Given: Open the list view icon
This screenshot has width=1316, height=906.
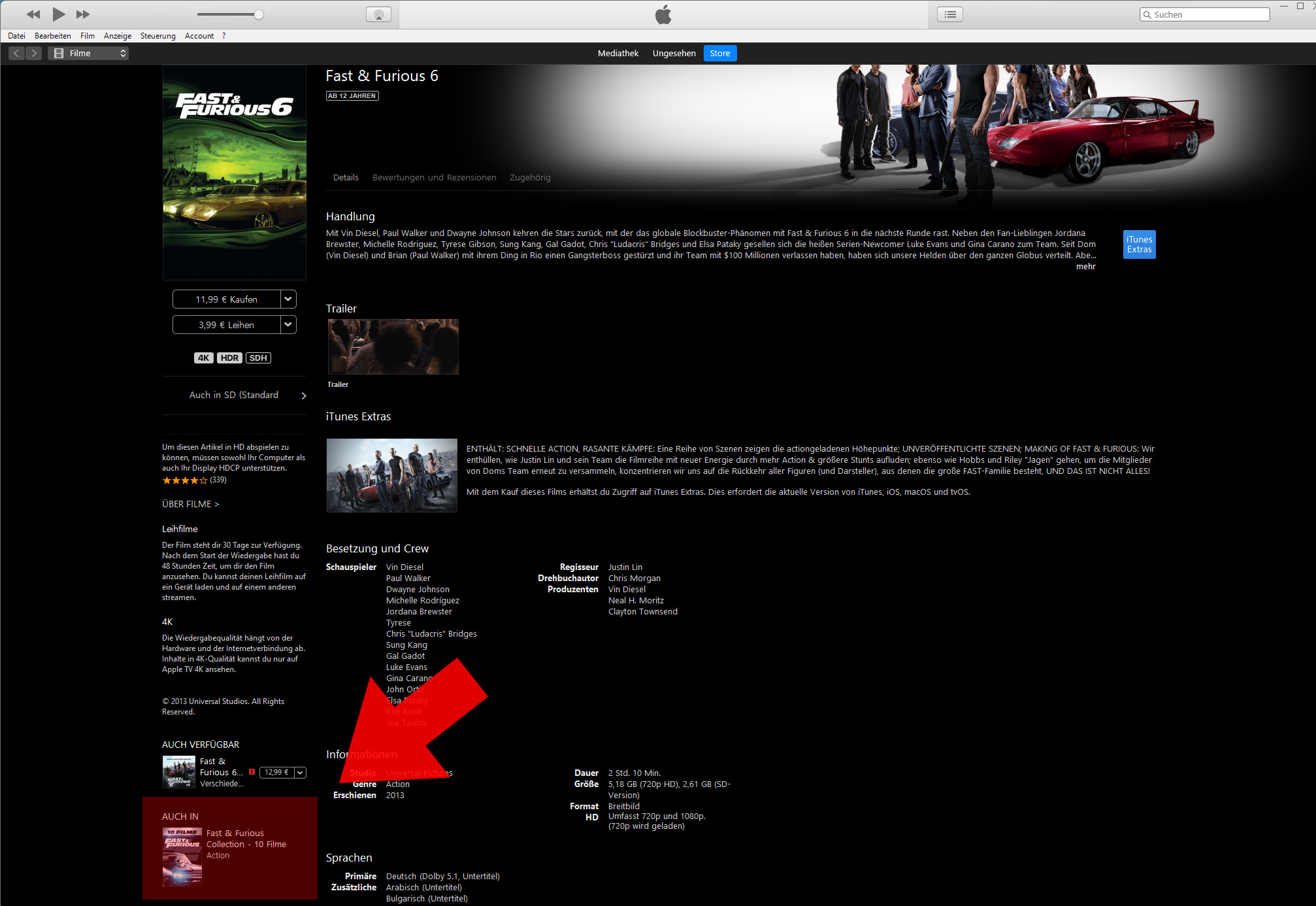Looking at the screenshot, I should pos(950,14).
